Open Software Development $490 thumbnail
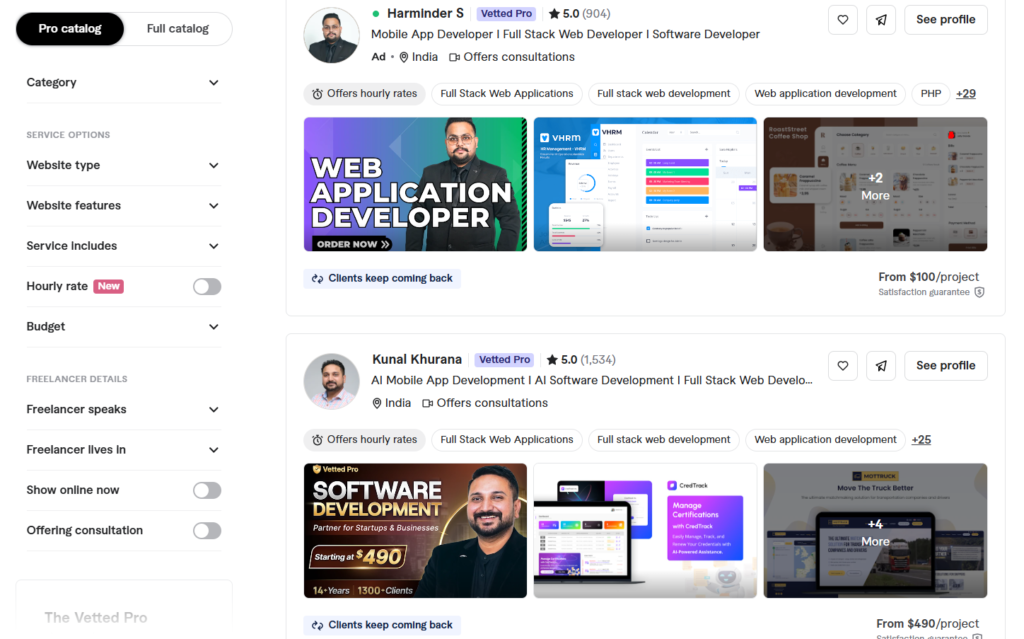This screenshot has height=639, width=1024. pyautogui.click(x=415, y=531)
